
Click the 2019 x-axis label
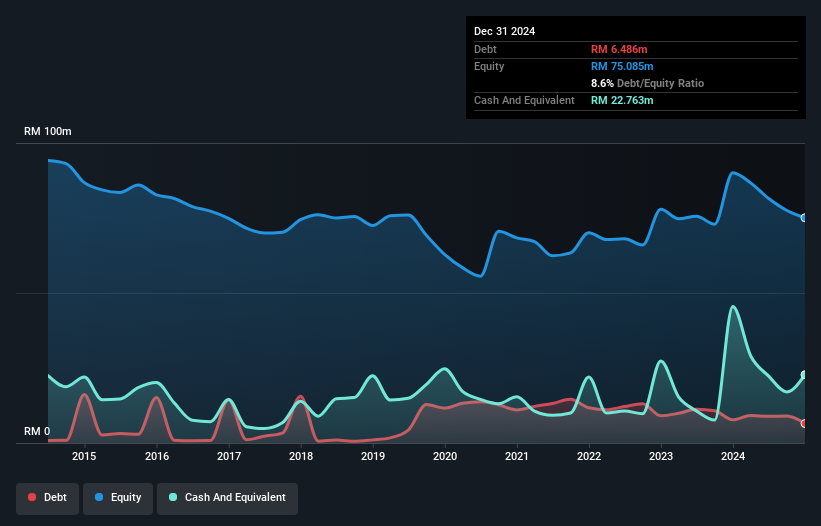pyautogui.click(x=373, y=456)
